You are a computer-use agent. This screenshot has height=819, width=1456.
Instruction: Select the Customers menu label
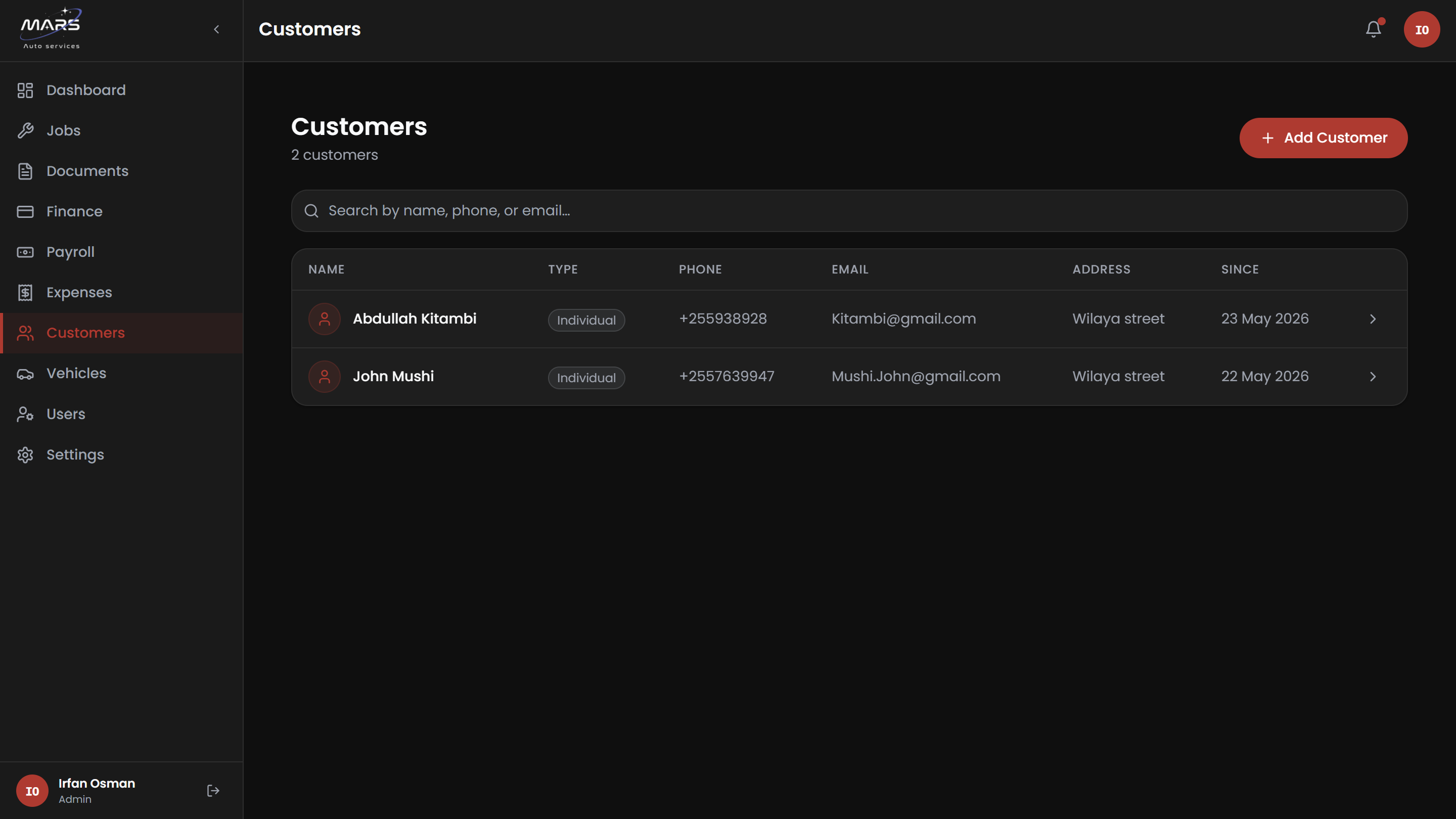[x=85, y=333]
